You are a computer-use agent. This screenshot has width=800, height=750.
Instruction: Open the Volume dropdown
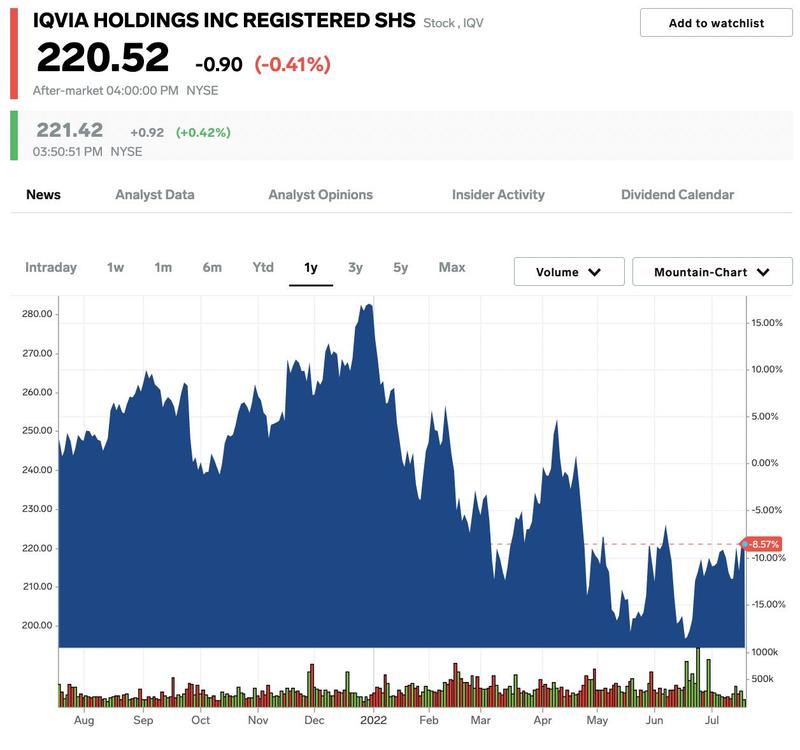569,271
